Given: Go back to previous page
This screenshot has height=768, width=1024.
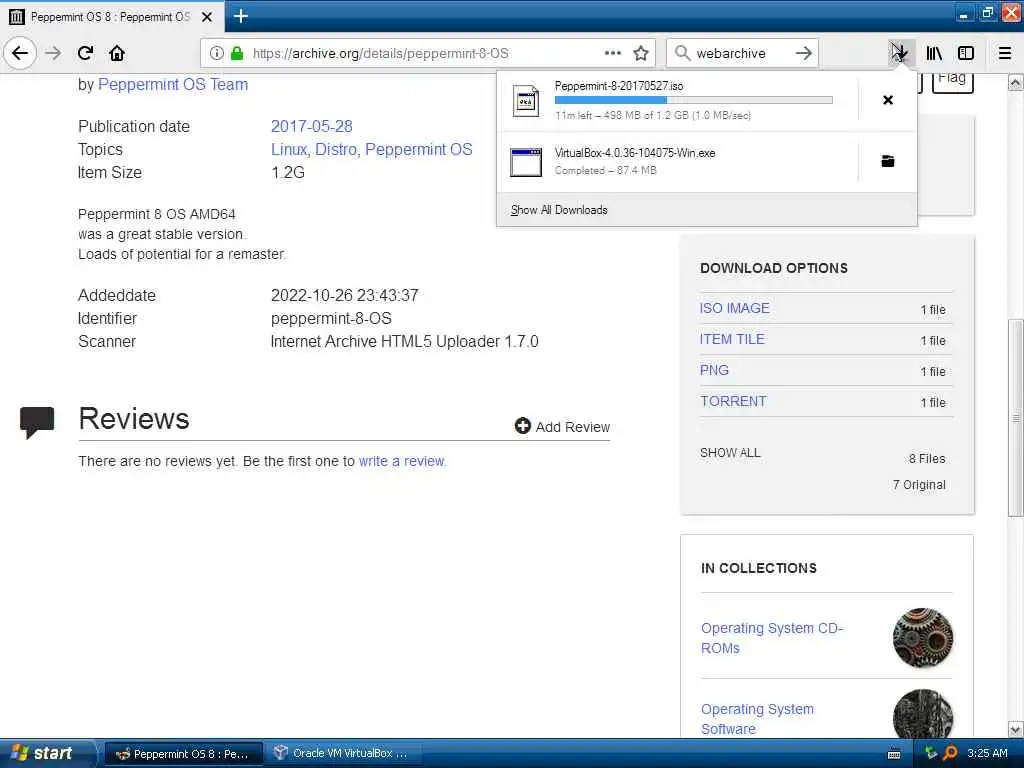Looking at the screenshot, I should [x=20, y=53].
